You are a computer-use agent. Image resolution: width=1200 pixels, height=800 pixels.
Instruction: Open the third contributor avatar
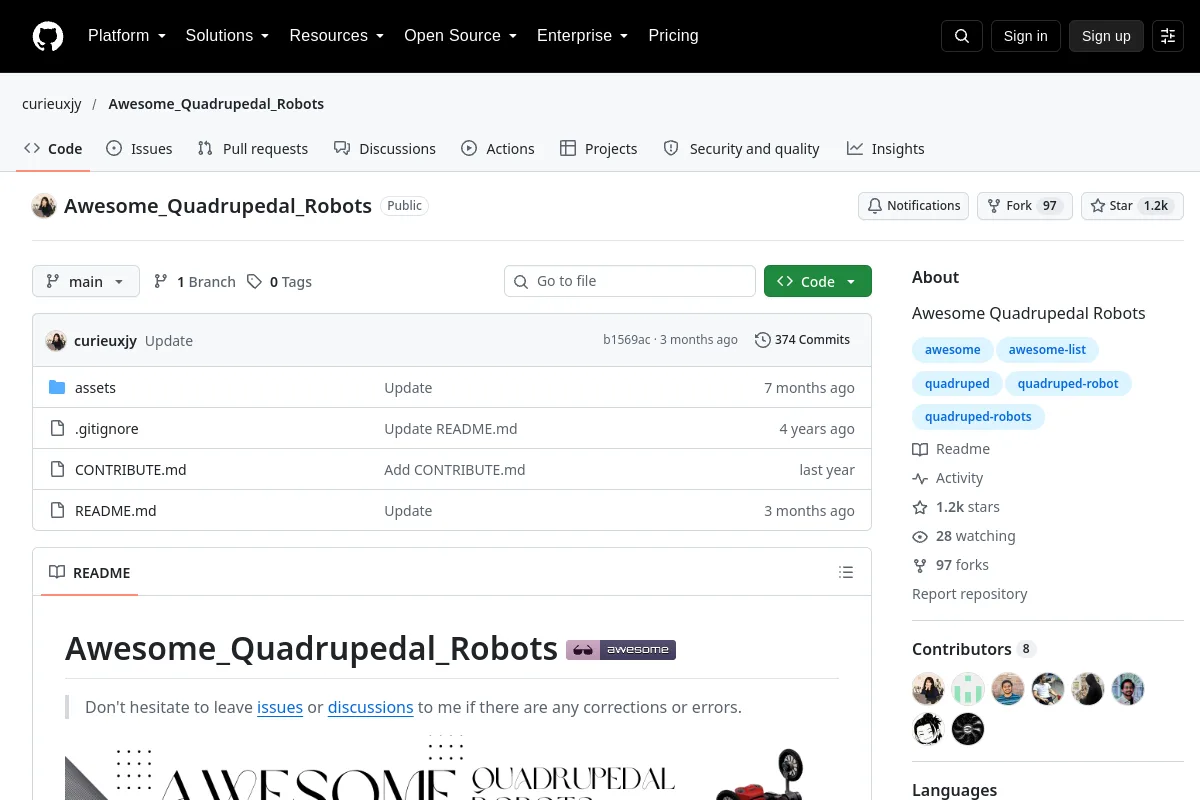click(x=1008, y=689)
